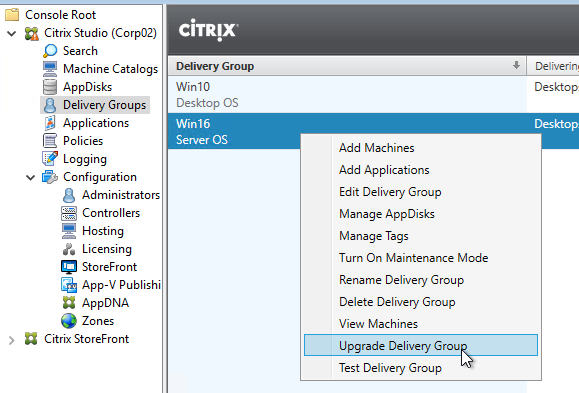Click the Console Root folder icon
This screenshot has height=393, width=579.
point(12,15)
